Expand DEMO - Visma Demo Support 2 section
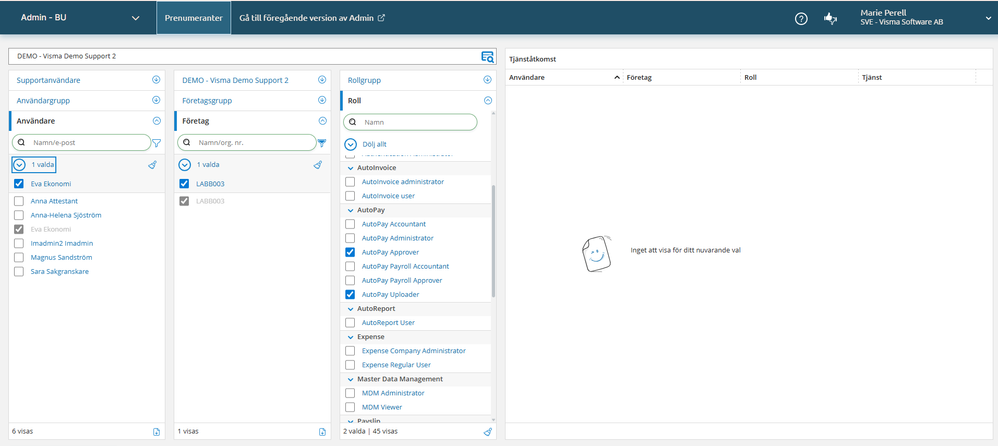 click(322, 80)
